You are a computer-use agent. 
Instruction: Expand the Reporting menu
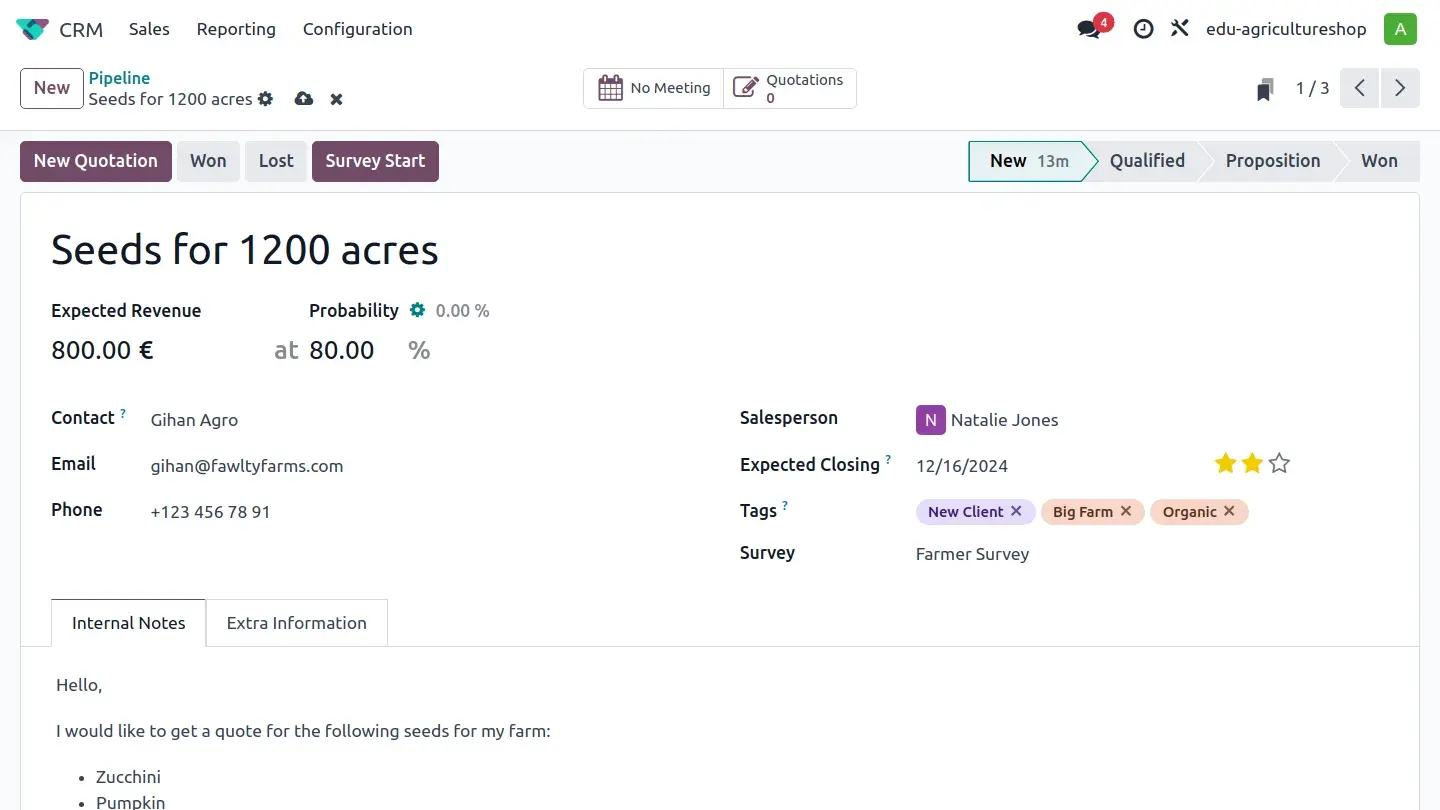pyautogui.click(x=236, y=29)
